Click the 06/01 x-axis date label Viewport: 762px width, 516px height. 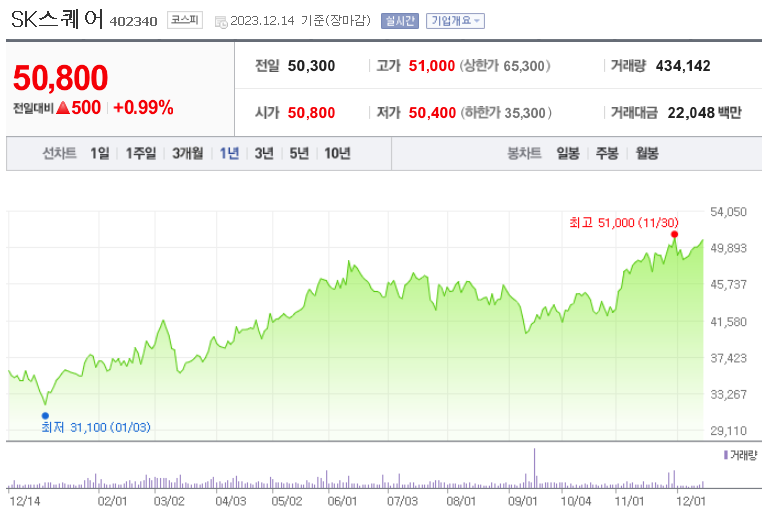(342, 501)
